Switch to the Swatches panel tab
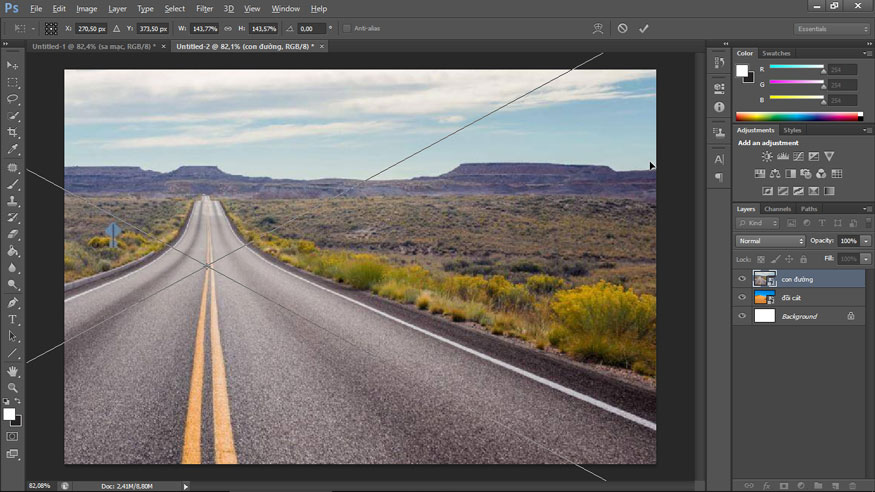This screenshot has width=875, height=492. point(776,53)
